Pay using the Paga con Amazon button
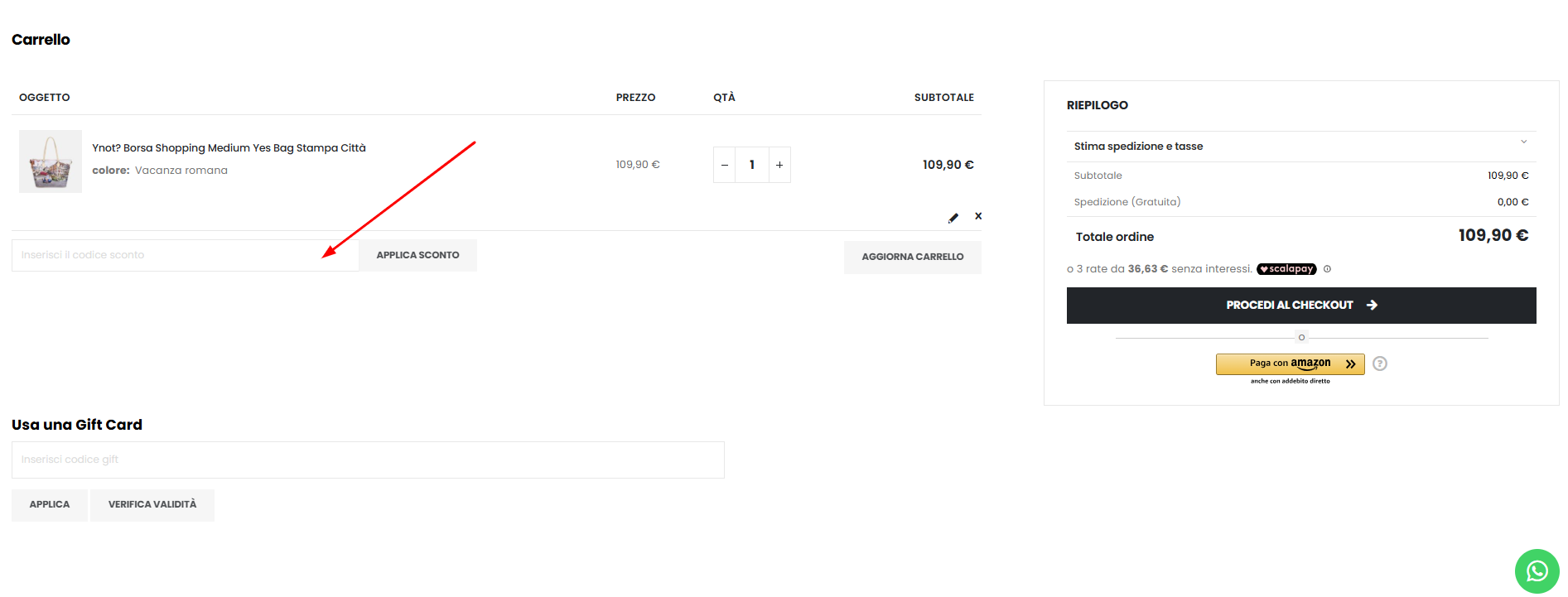Screen dimensions: 1568x597 click(x=1290, y=363)
